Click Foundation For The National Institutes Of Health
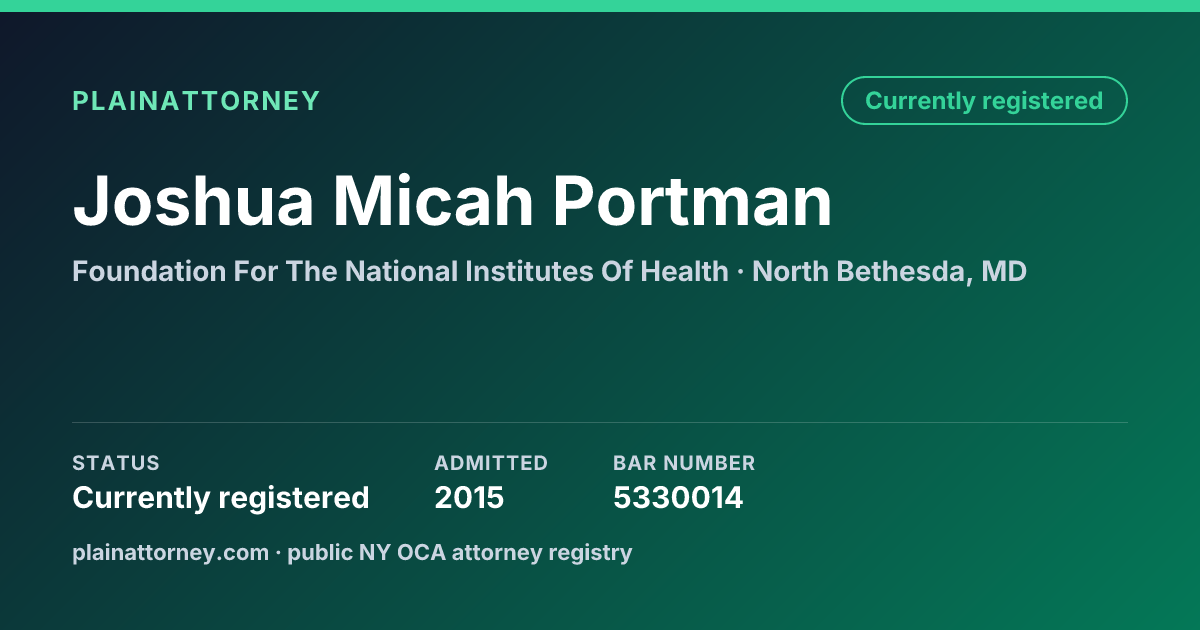This screenshot has width=1200, height=630. coord(400,271)
